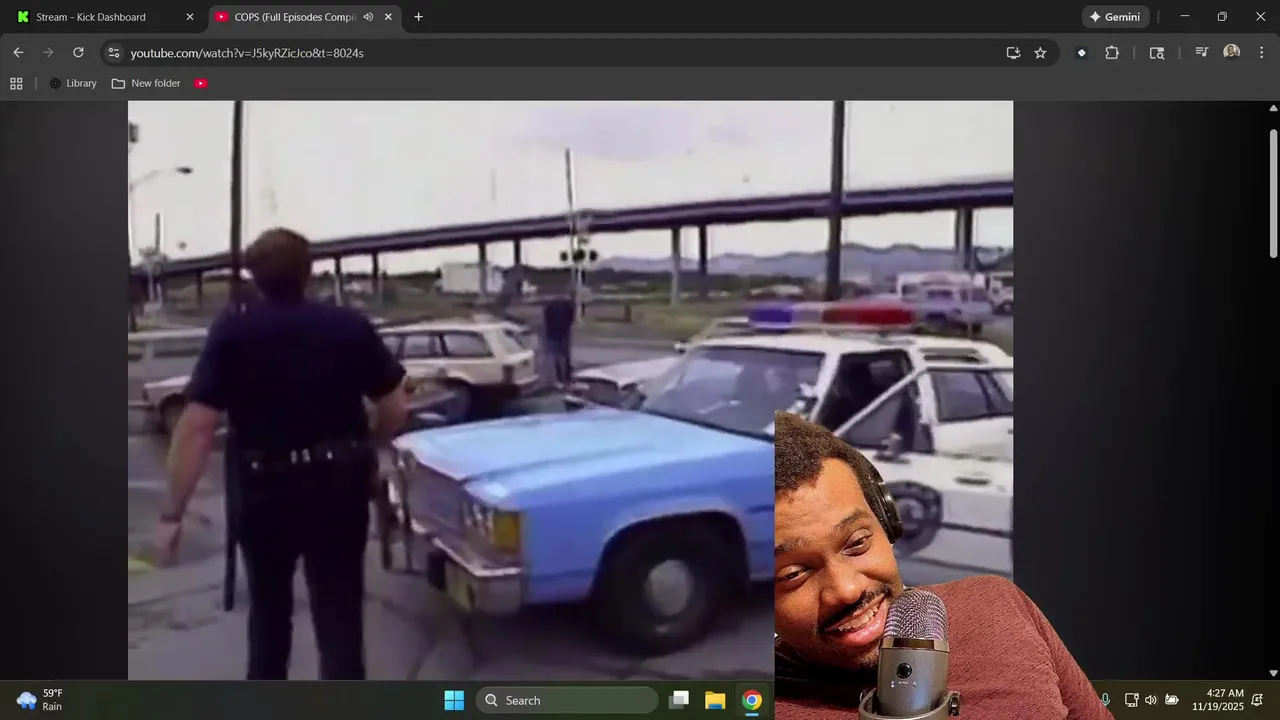Click the Gemini button
This screenshot has width=1280, height=720.
pyautogui.click(x=1115, y=17)
